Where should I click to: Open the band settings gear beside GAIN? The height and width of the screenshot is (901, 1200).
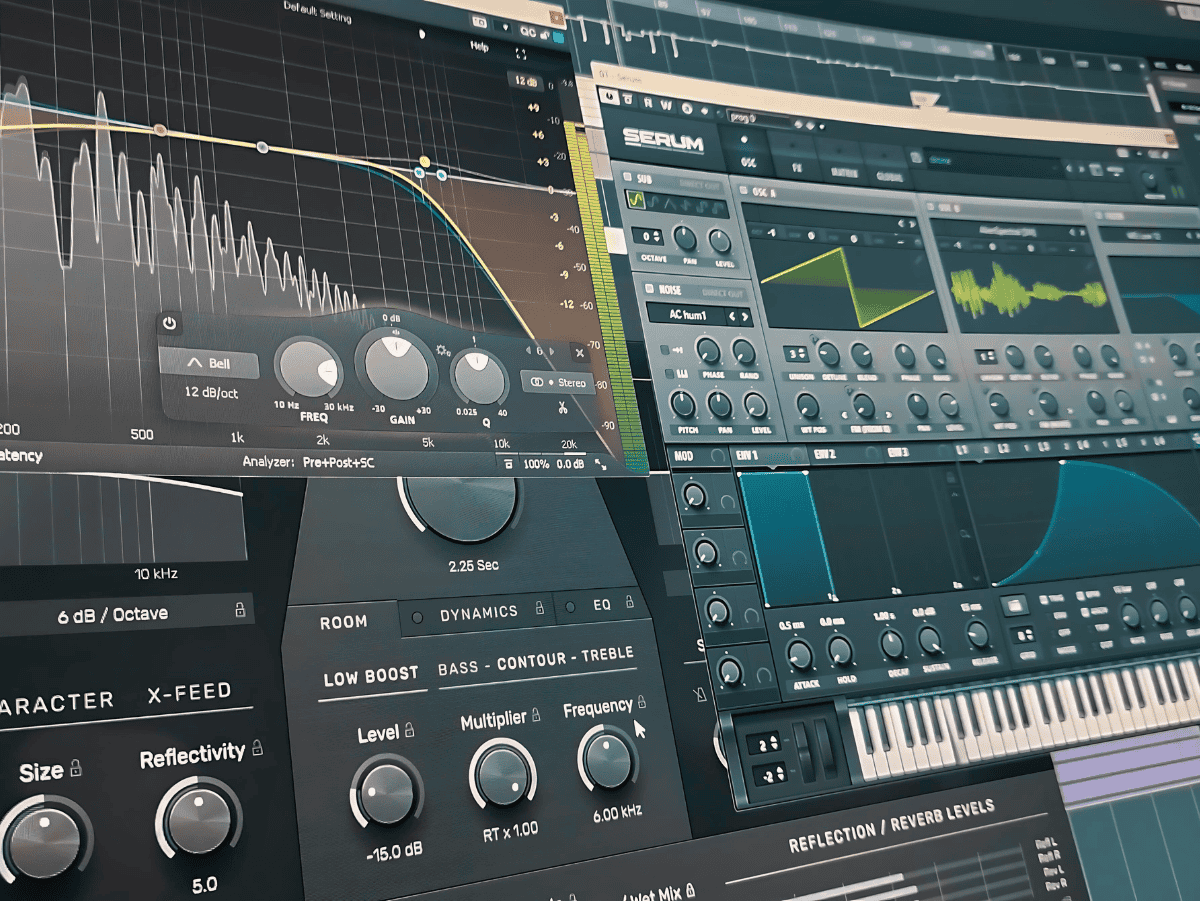(x=444, y=349)
